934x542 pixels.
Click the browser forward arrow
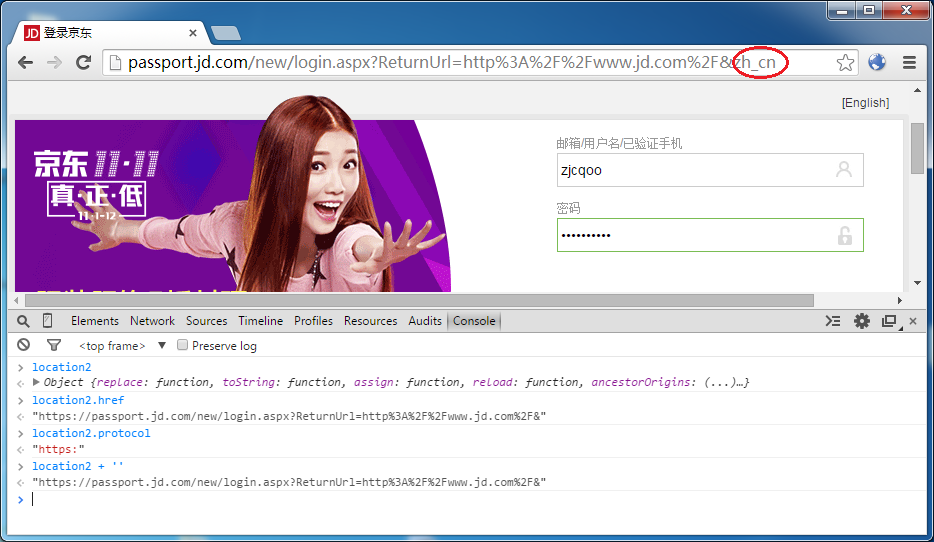point(54,63)
